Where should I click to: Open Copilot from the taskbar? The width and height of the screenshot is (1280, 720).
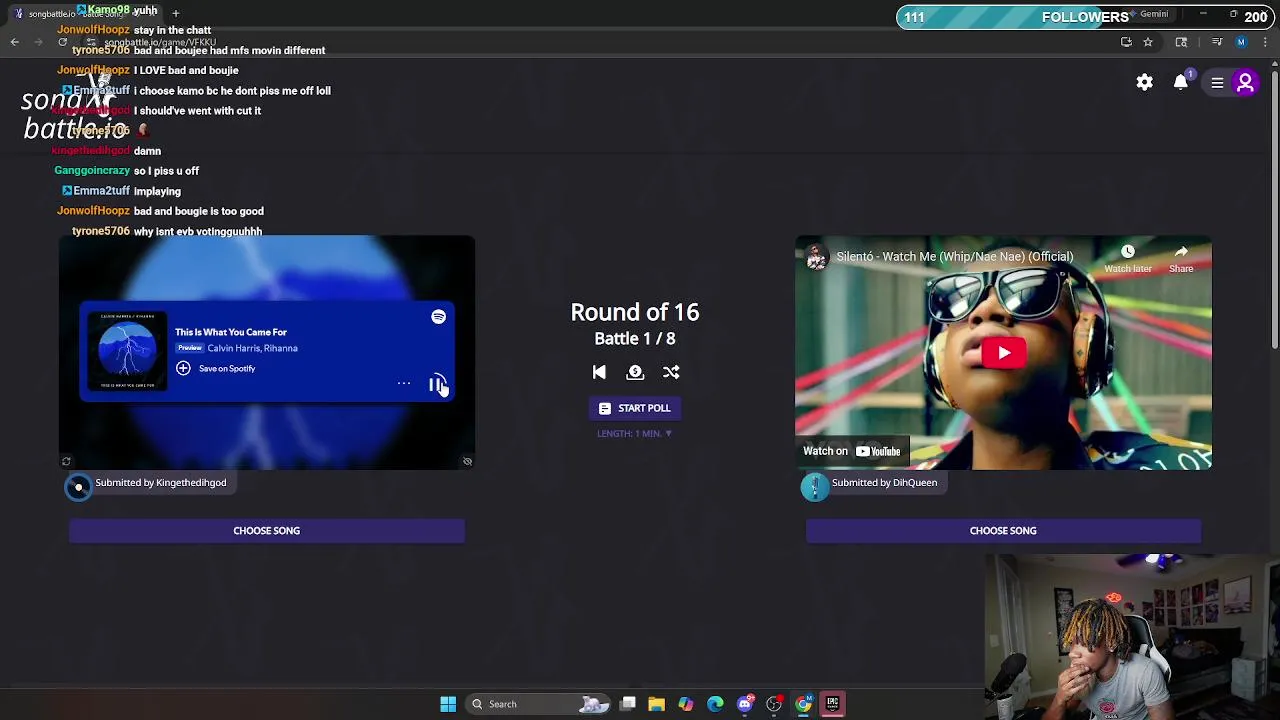[x=686, y=704]
